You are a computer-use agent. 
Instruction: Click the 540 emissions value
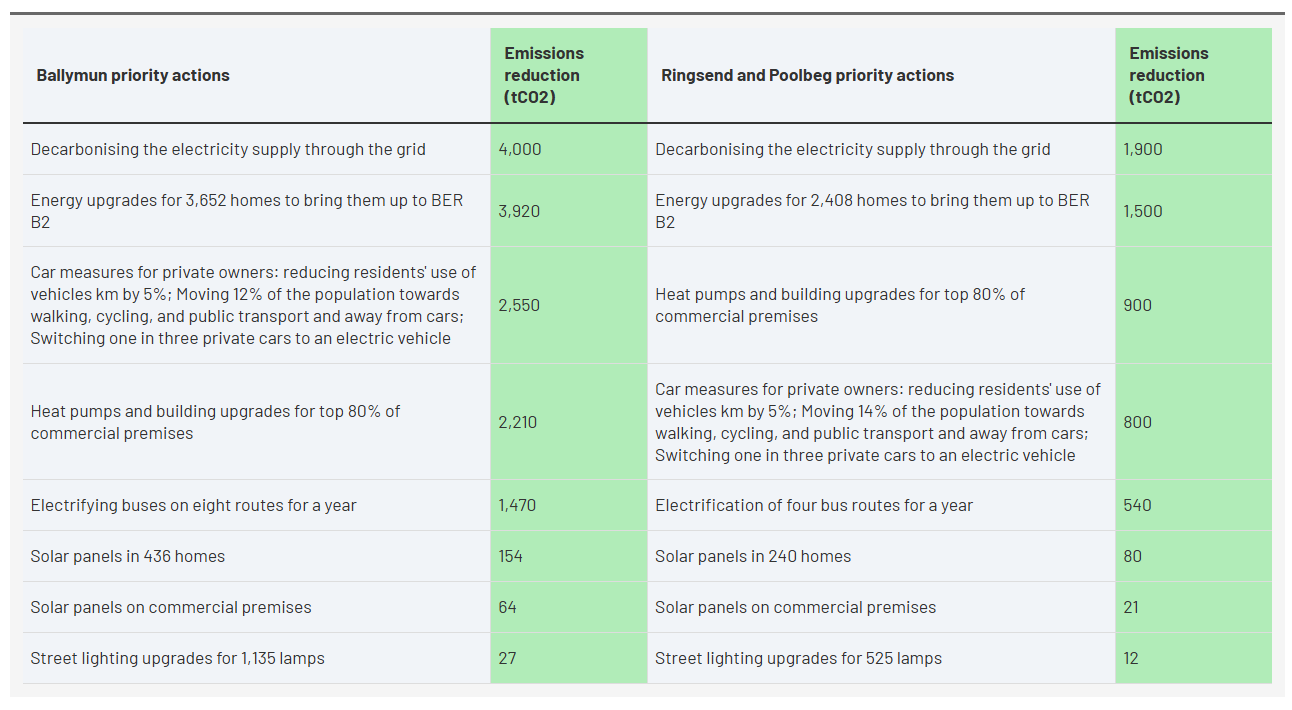(1137, 505)
